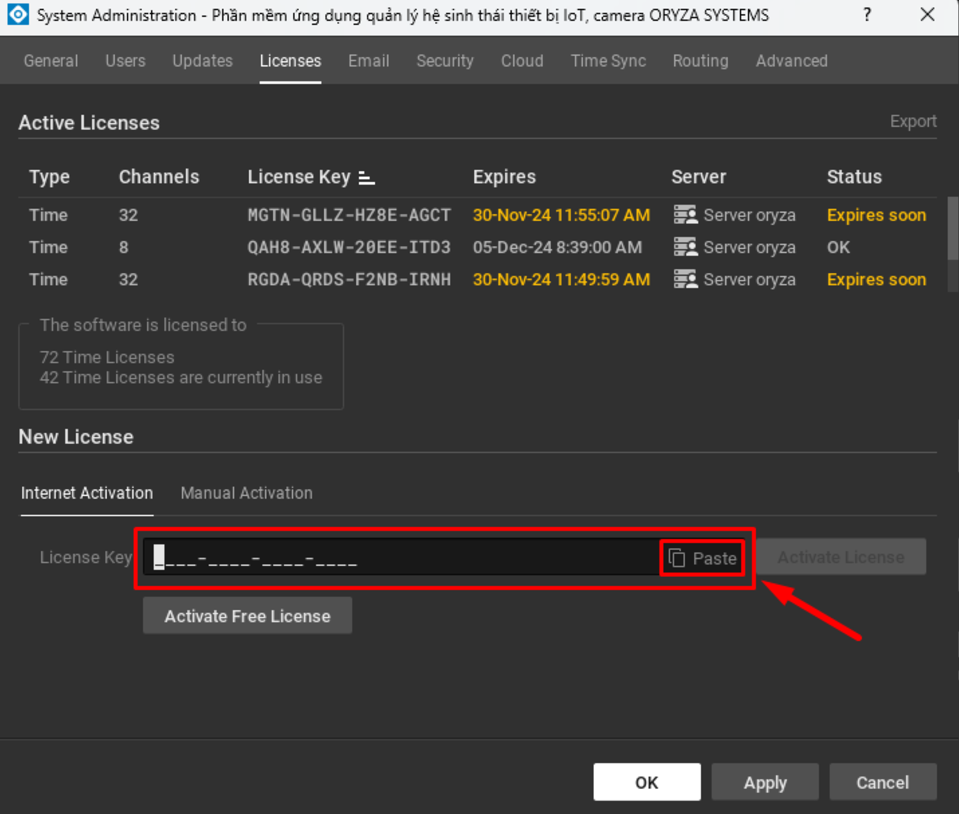Click expiry date 30-Nov-24 11:49:59 AM
Screen dimensions: 959x814
pos(561,279)
